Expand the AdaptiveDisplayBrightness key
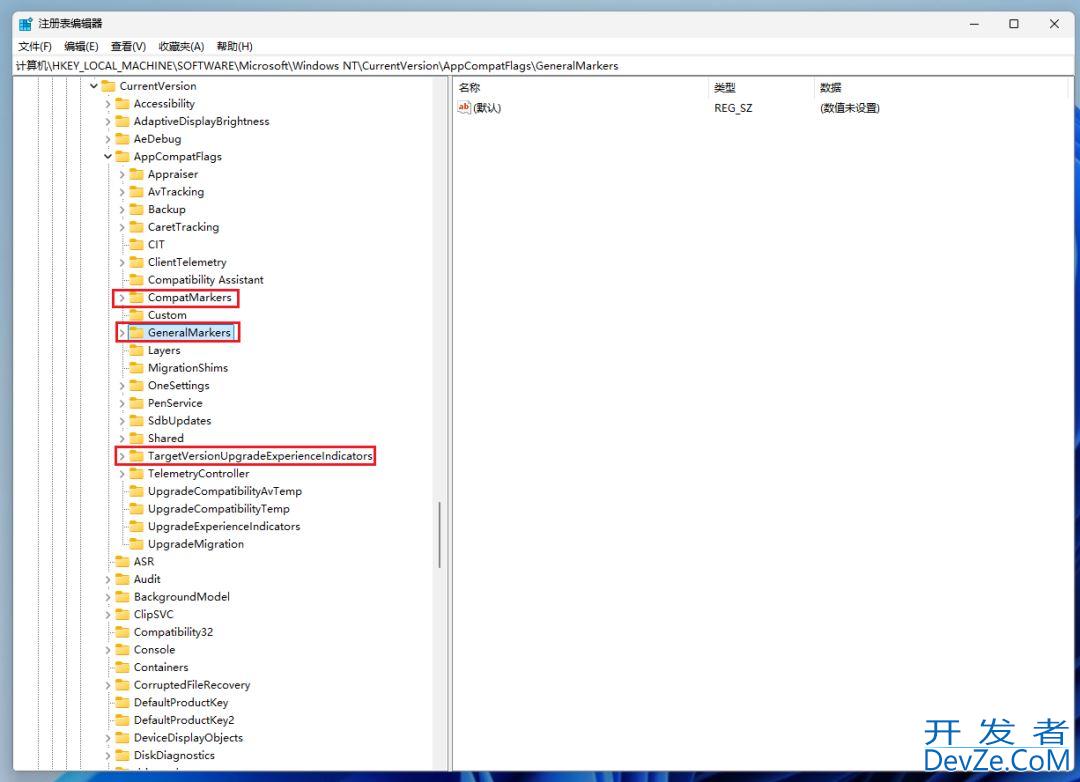1080x782 pixels. pos(107,121)
